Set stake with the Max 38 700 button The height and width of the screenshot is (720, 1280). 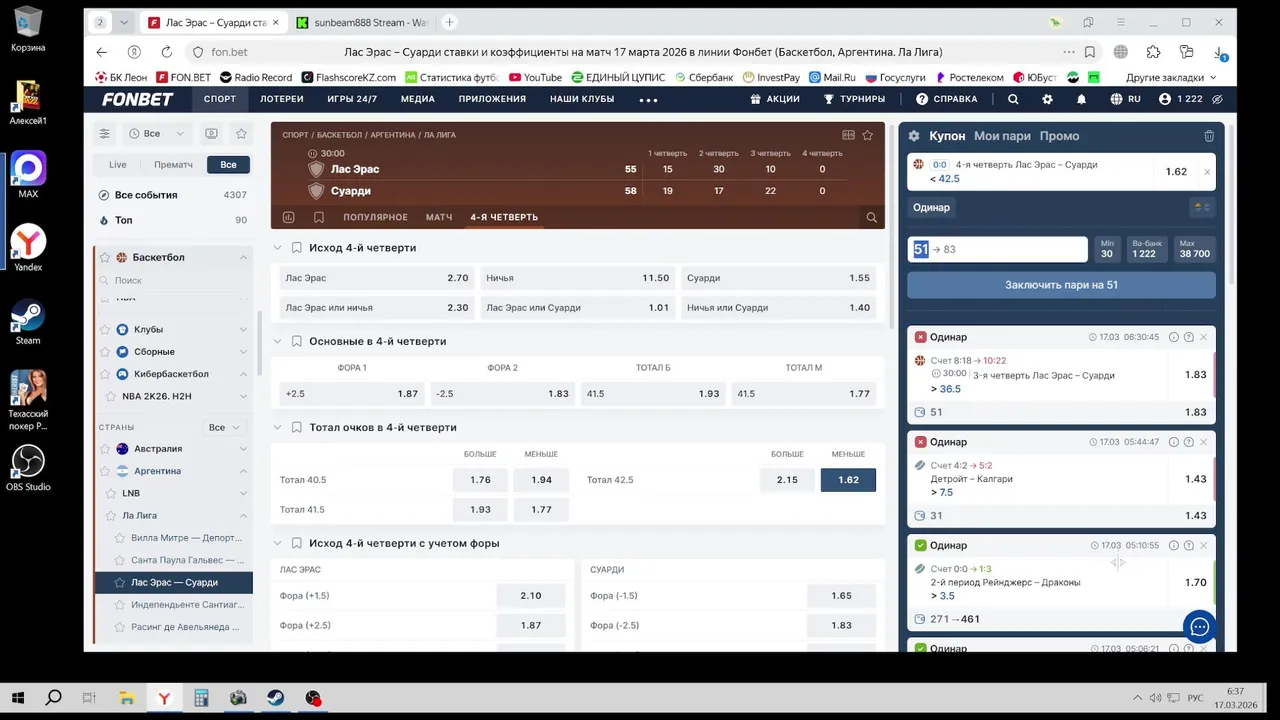coord(1195,249)
